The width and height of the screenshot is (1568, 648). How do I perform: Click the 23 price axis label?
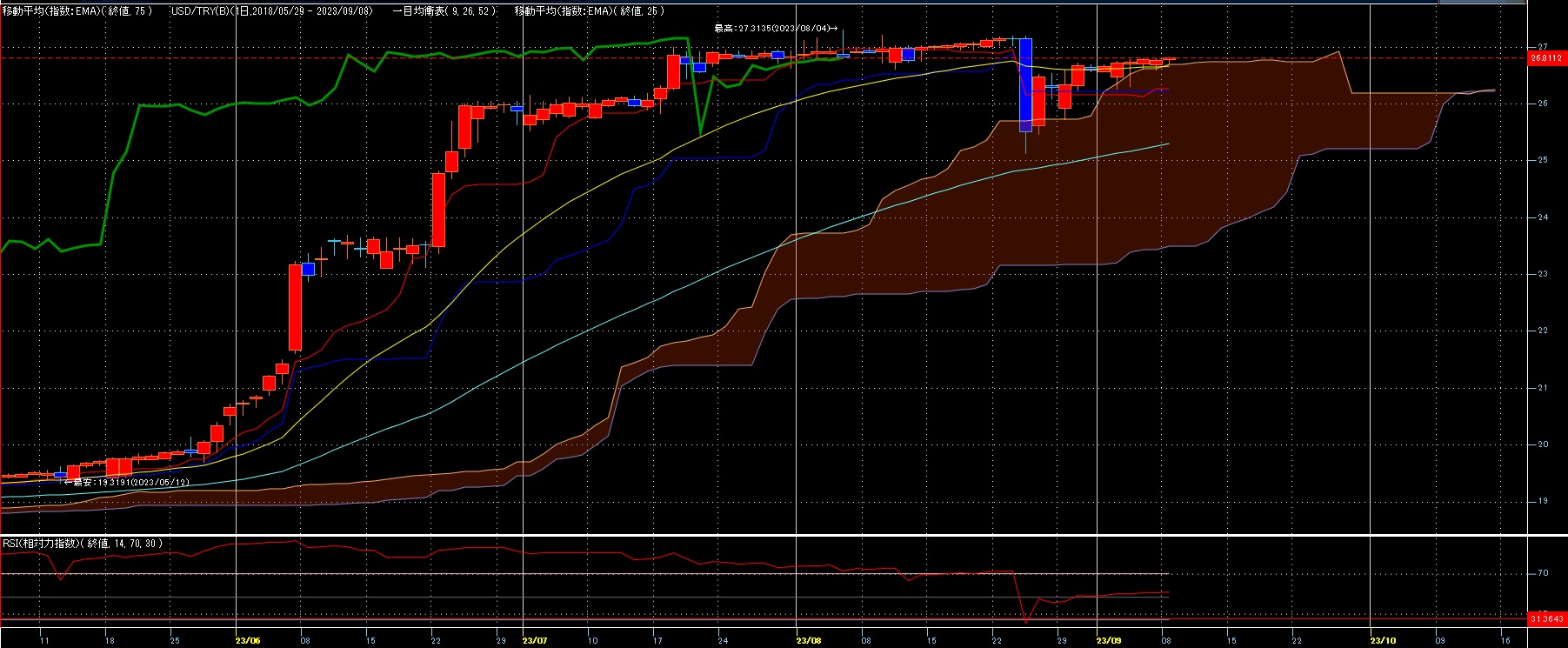1542,274
